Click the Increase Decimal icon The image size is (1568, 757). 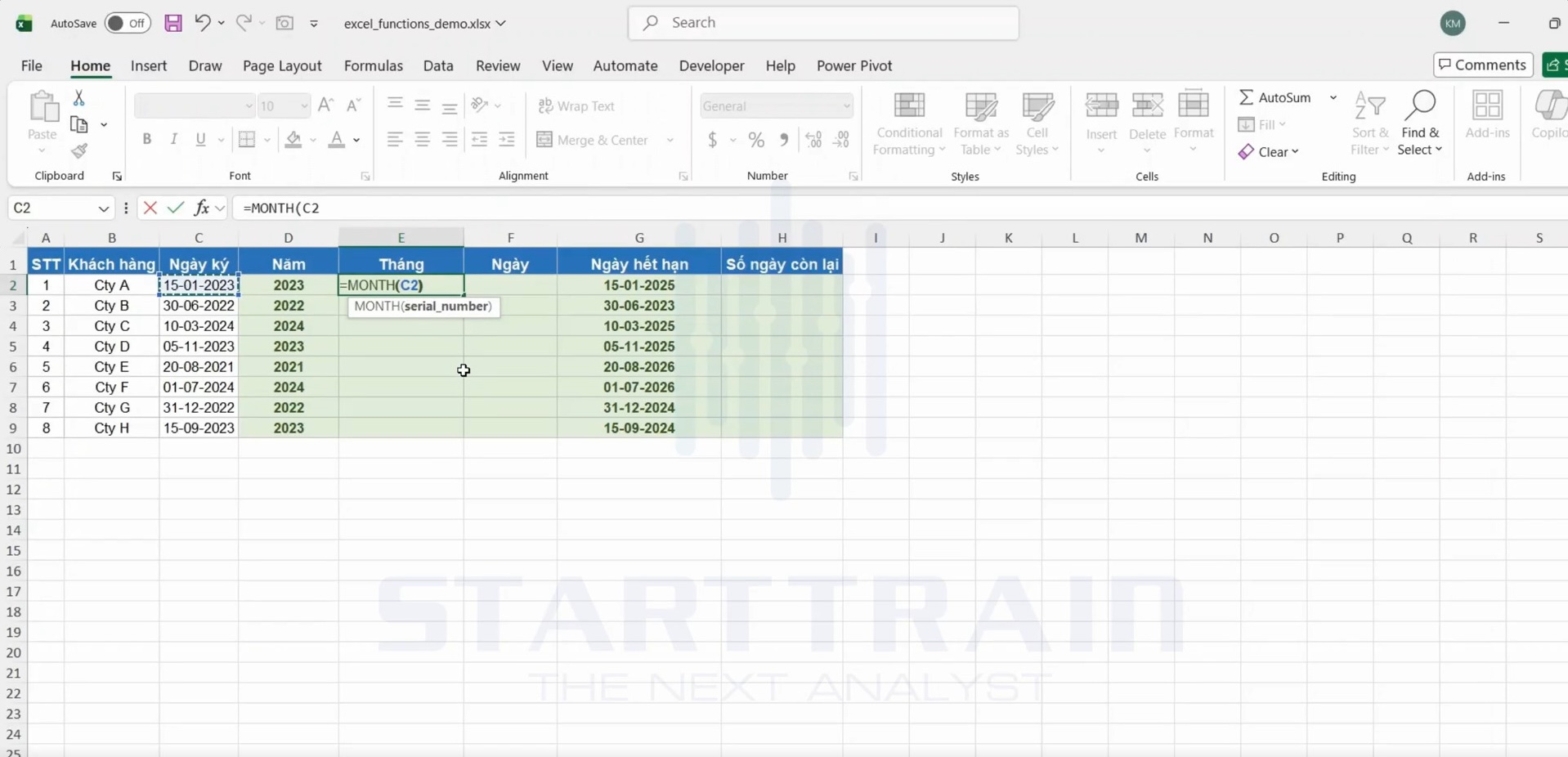point(813,140)
